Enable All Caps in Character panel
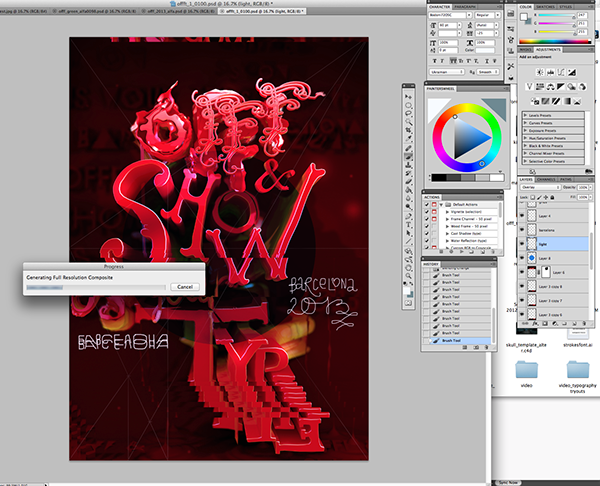600x486 pixels. [454, 60]
